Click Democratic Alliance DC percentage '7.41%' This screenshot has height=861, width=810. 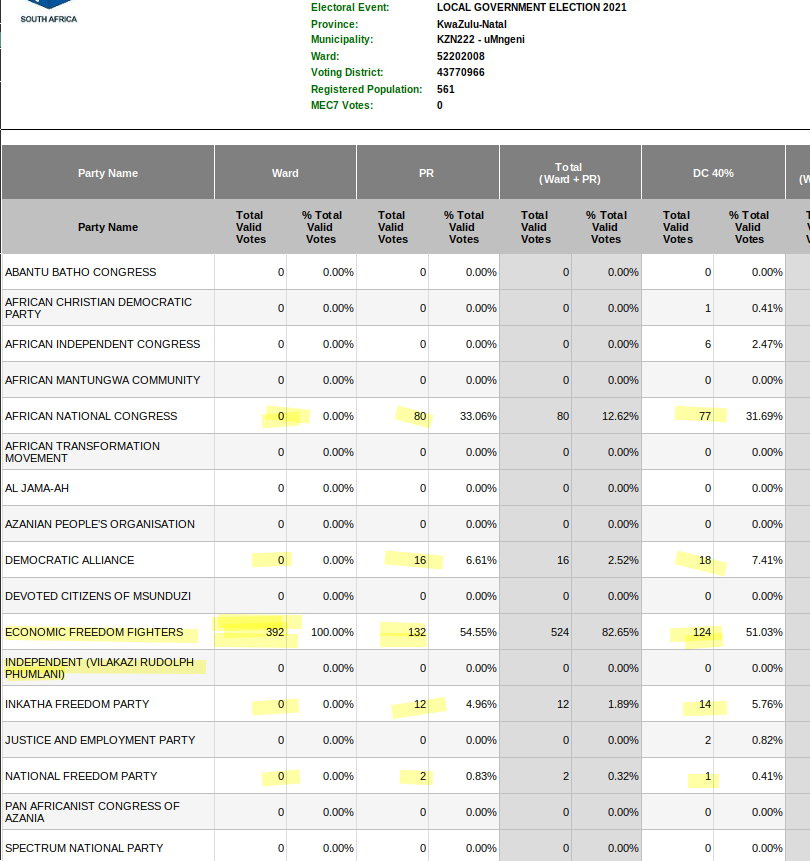click(x=767, y=560)
